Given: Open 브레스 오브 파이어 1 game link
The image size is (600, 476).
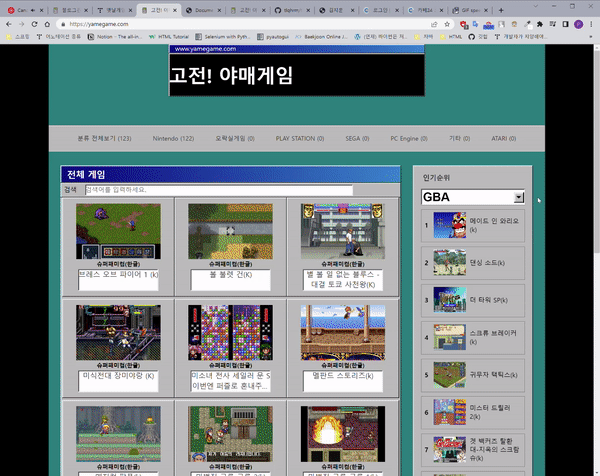Looking at the screenshot, I should click(117, 276).
